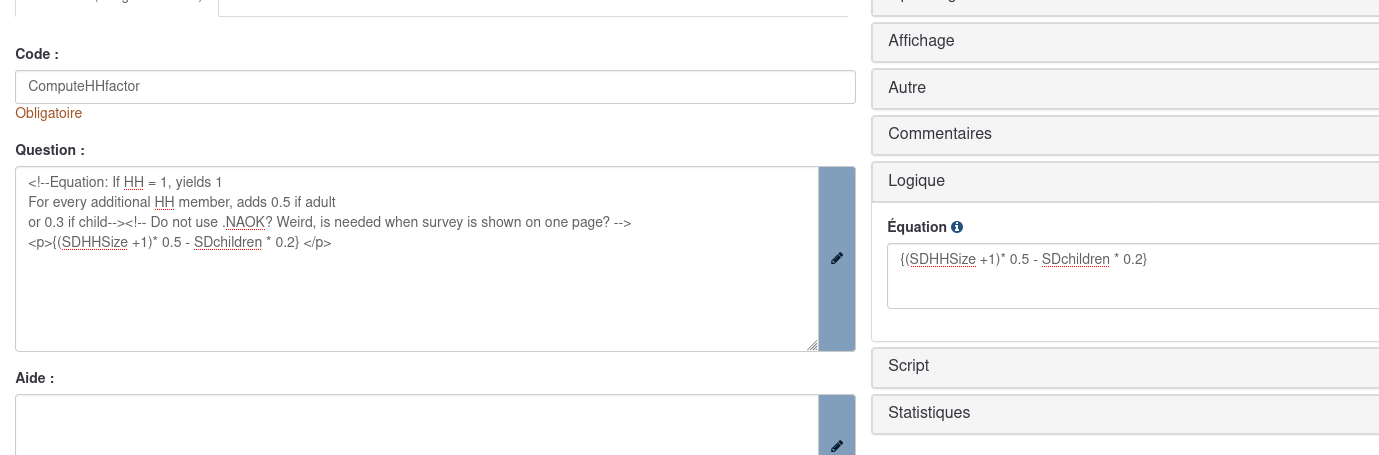Collapse the Logique panel
This screenshot has height=455, width=1379.
point(1125,181)
